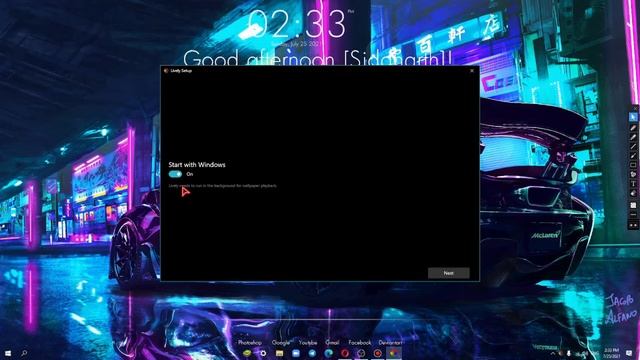This screenshot has width=640, height=360.
Task: Open the Telegram taskbar icon
Action: pyautogui.click(x=312, y=353)
